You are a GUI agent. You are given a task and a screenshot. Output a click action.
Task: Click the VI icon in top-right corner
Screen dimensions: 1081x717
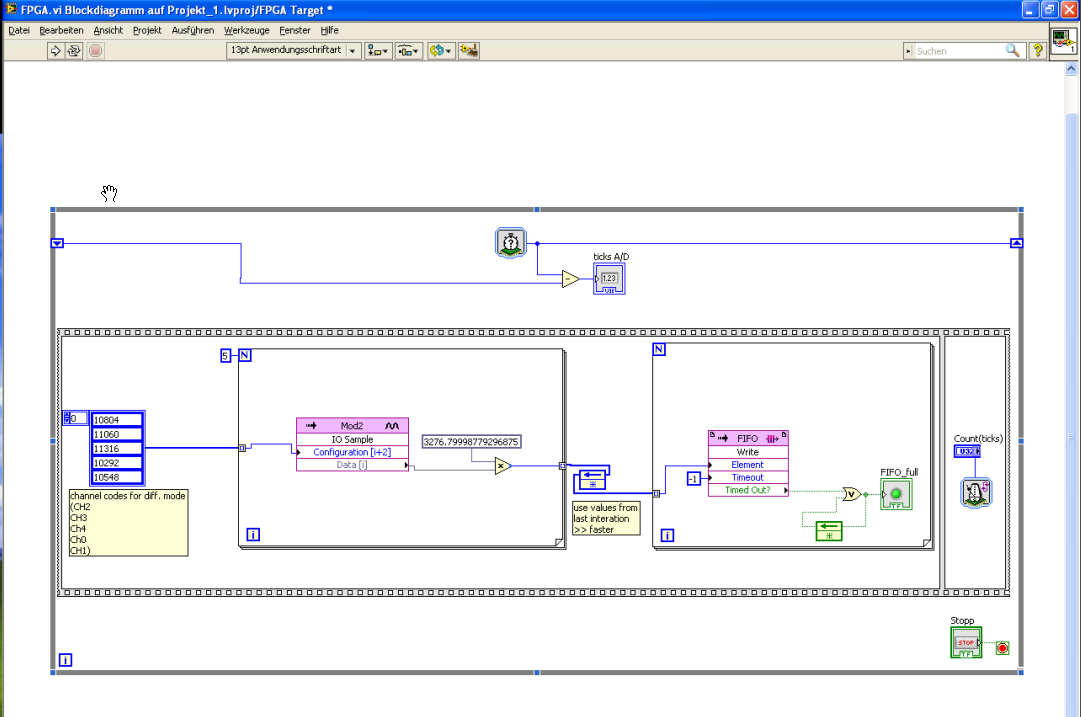coord(1063,41)
